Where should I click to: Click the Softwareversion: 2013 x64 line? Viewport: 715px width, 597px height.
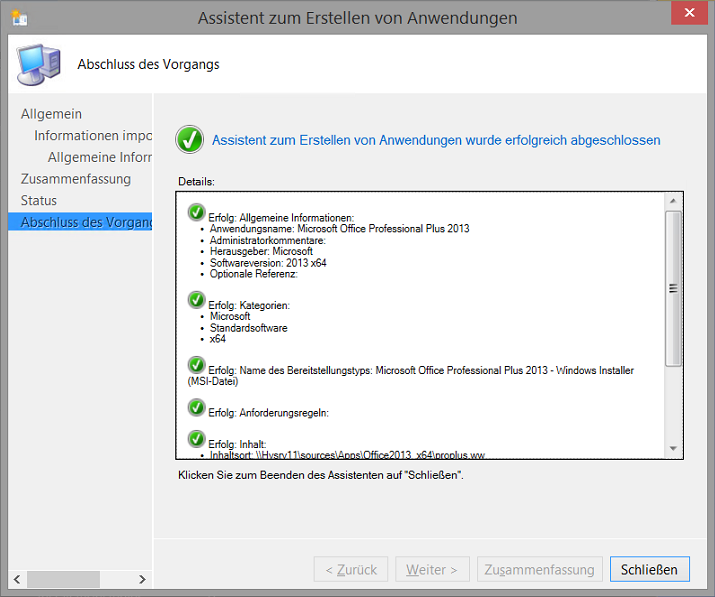(268, 263)
